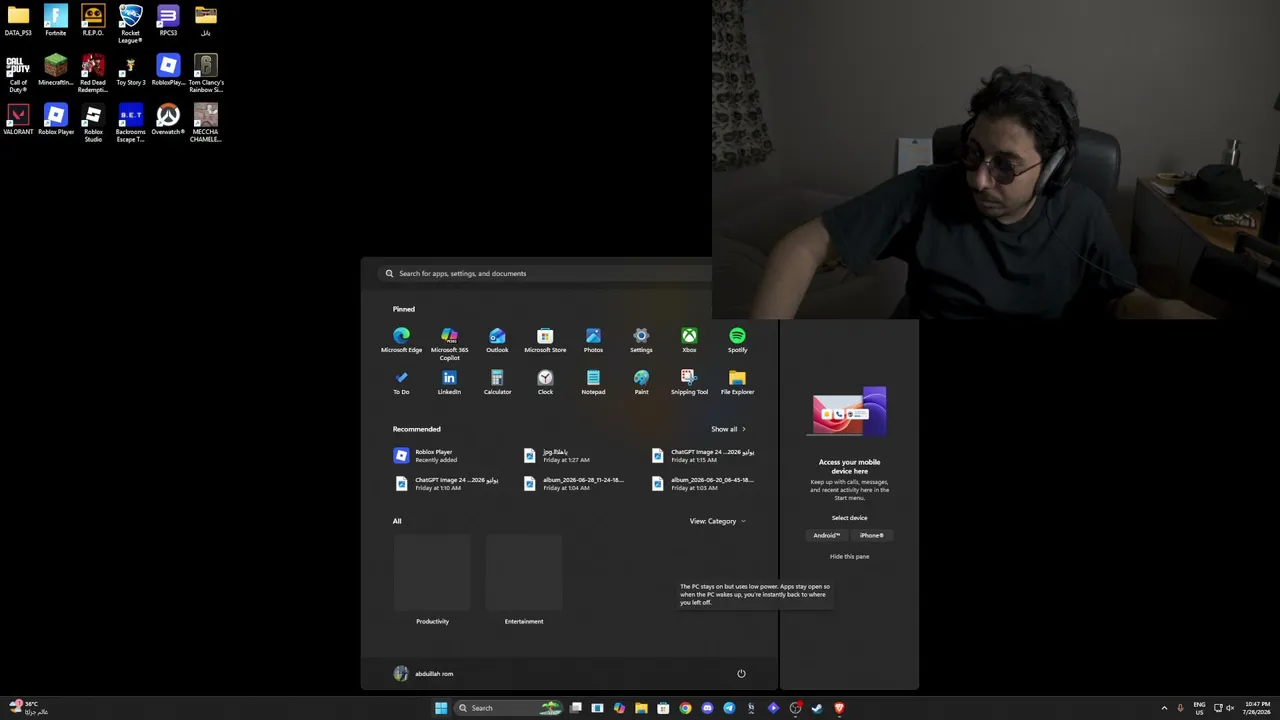Show hidden system tray icons
Screen dimensions: 1280x720
[x=1164, y=708]
